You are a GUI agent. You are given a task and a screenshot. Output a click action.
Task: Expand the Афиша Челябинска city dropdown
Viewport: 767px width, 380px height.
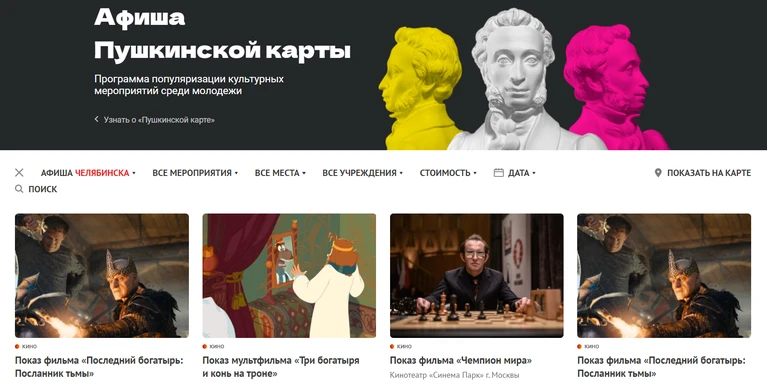tap(88, 173)
